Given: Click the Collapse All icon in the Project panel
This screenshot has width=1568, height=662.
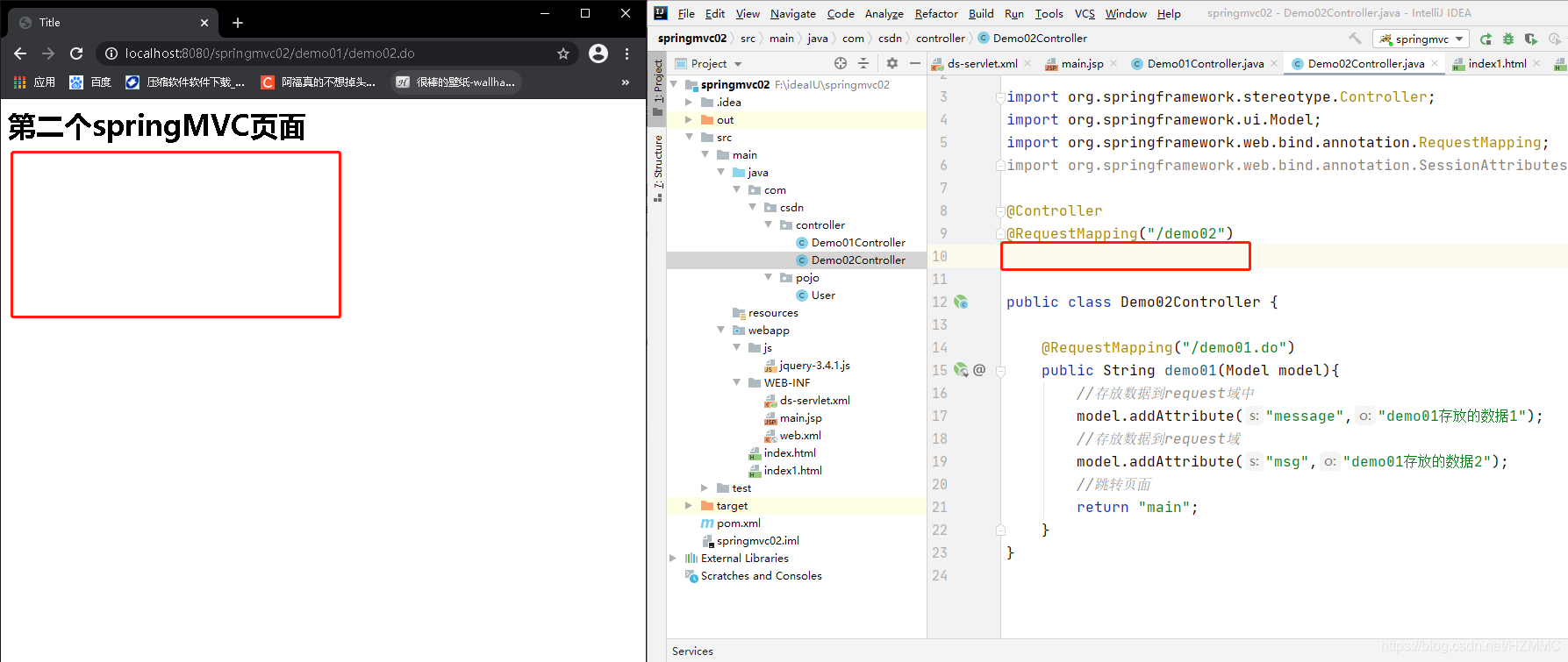Looking at the screenshot, I should pos(863,63).
